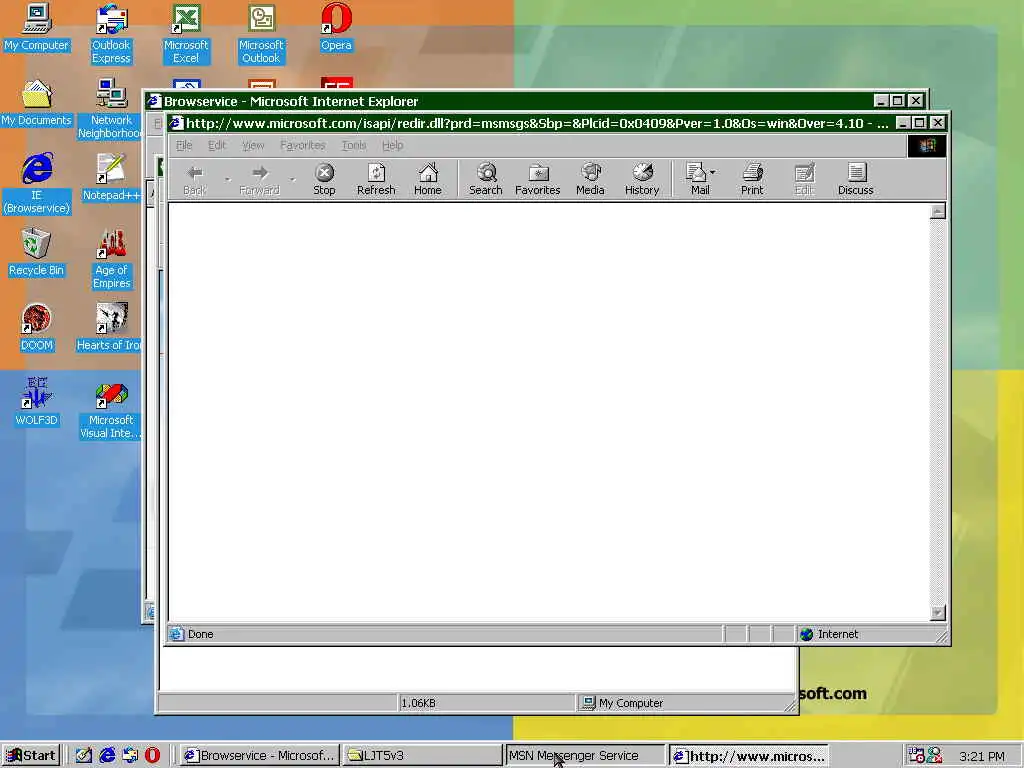The height and width of the screenshot is (768, 1024).
Task: Click the scroll up arrow in browser
Action: (x=938, y=211)
